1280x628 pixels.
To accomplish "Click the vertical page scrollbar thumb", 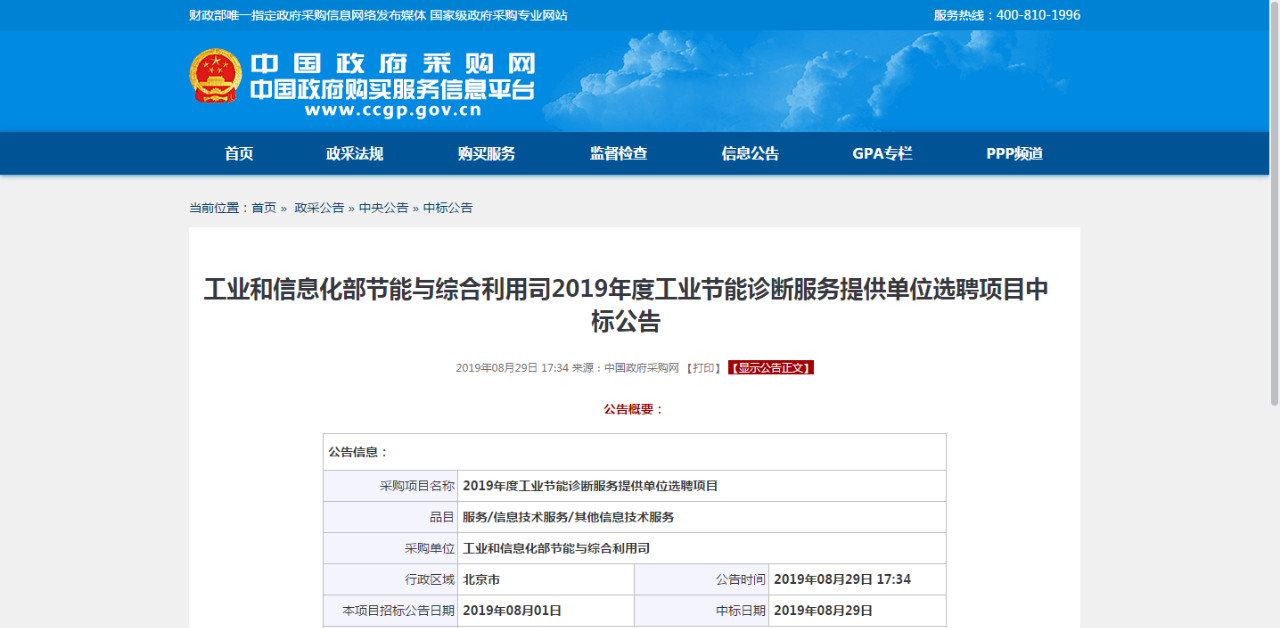I will [1274, 205].
